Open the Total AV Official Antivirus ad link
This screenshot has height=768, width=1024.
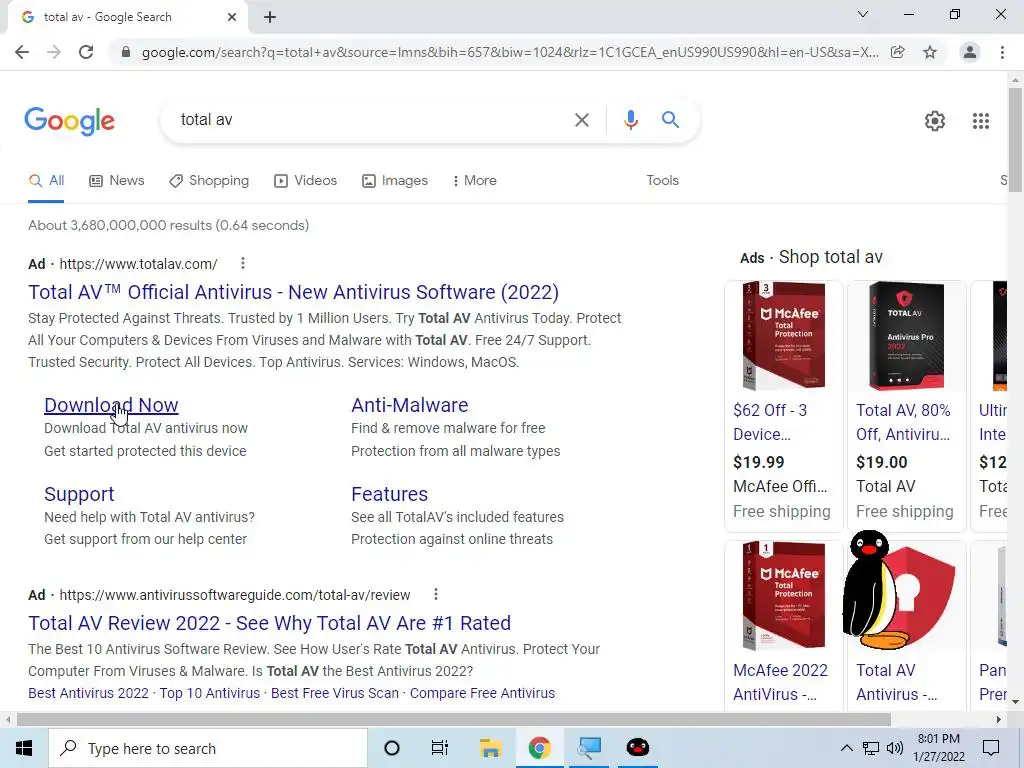tap(293, 292)
